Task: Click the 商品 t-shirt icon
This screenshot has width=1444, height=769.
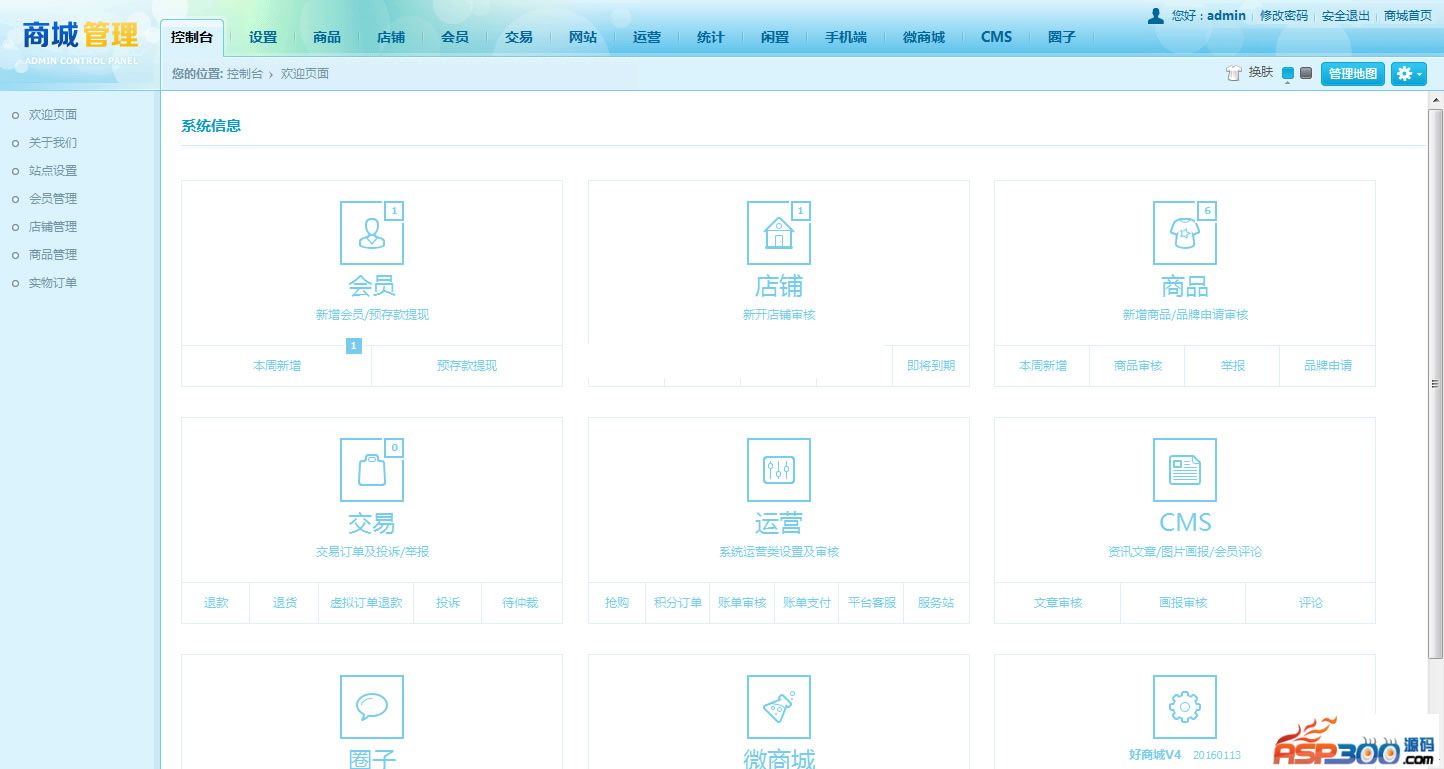Action: [x=1184, y=232]
